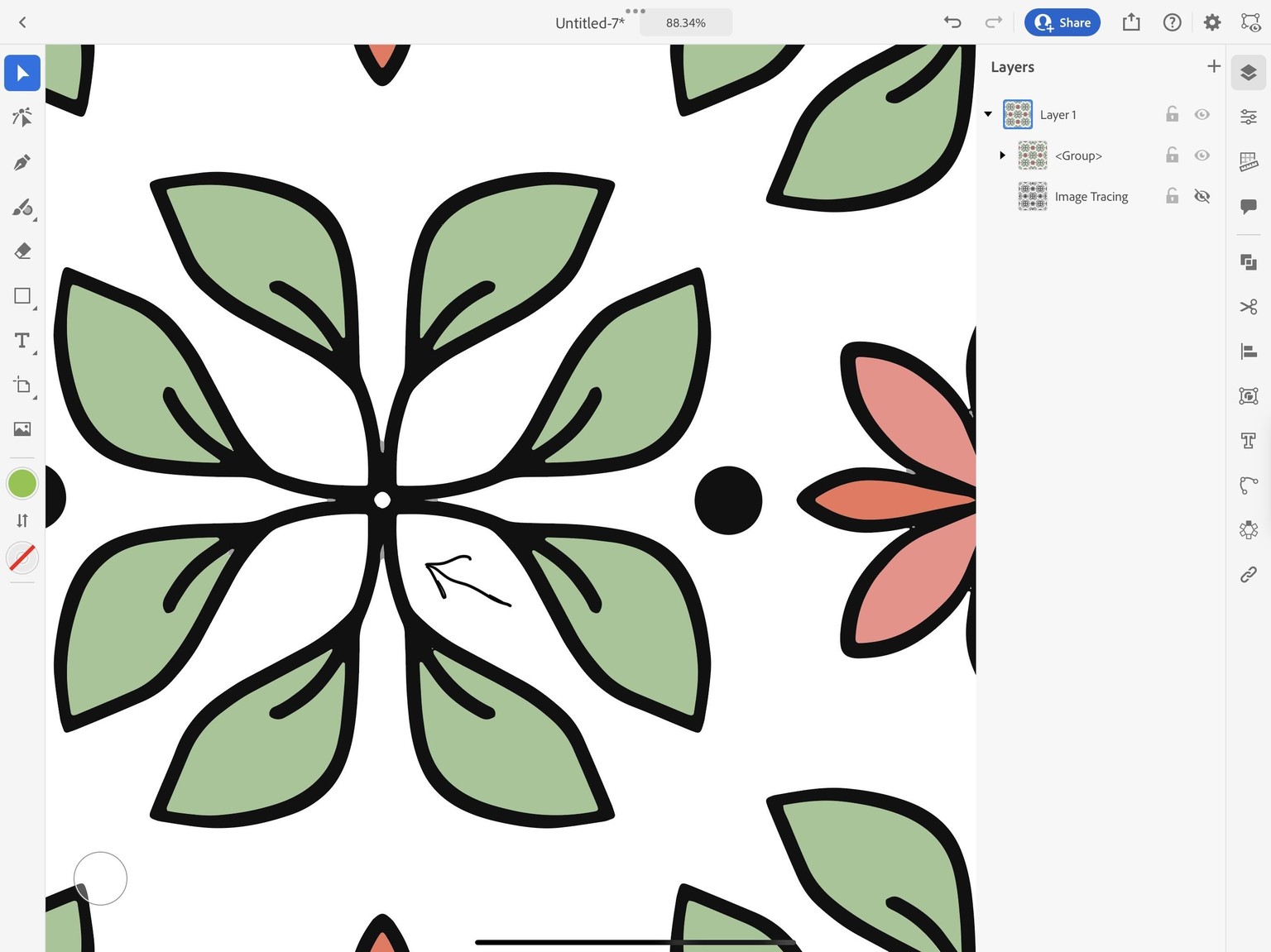Tap the touch shortcut circle
This screenshot has width=1271, height=952.
click(100, 878)
